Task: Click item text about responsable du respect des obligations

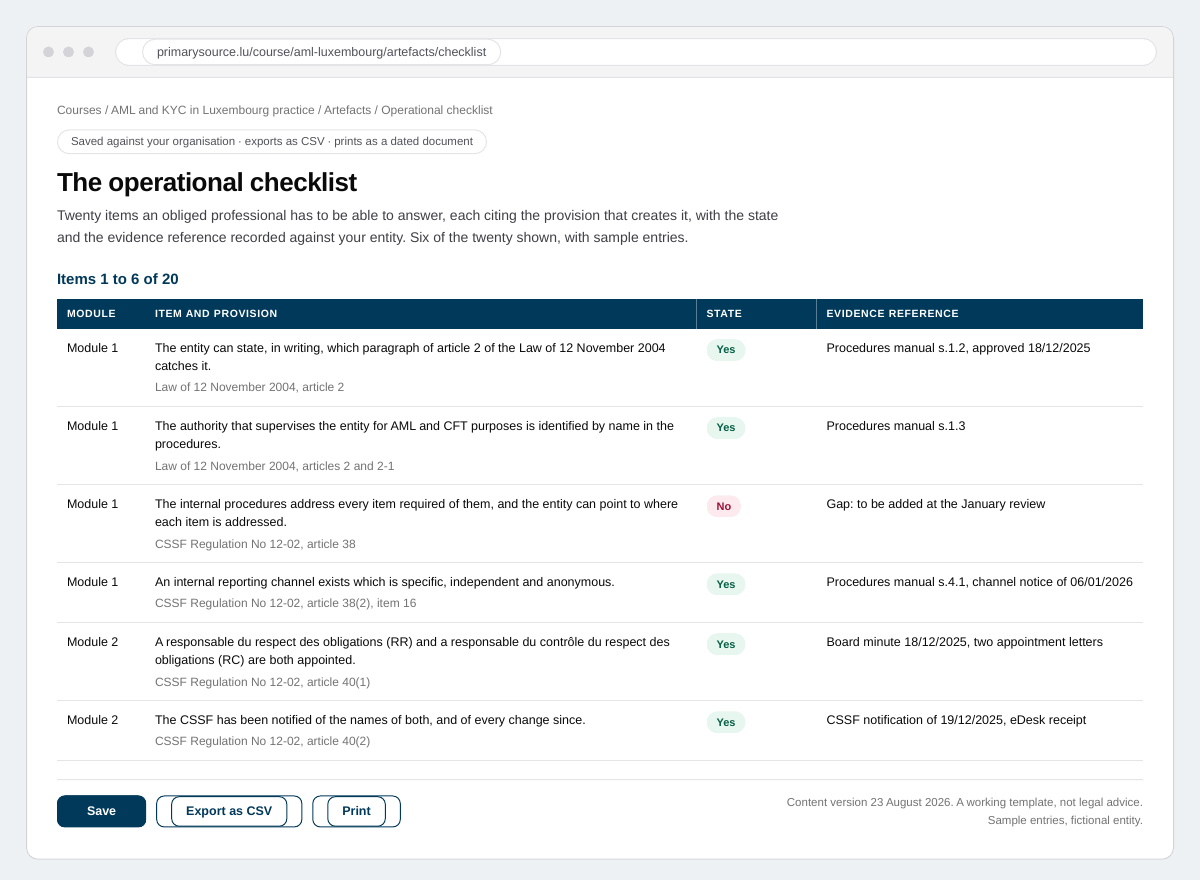Action: pos(413,651)
